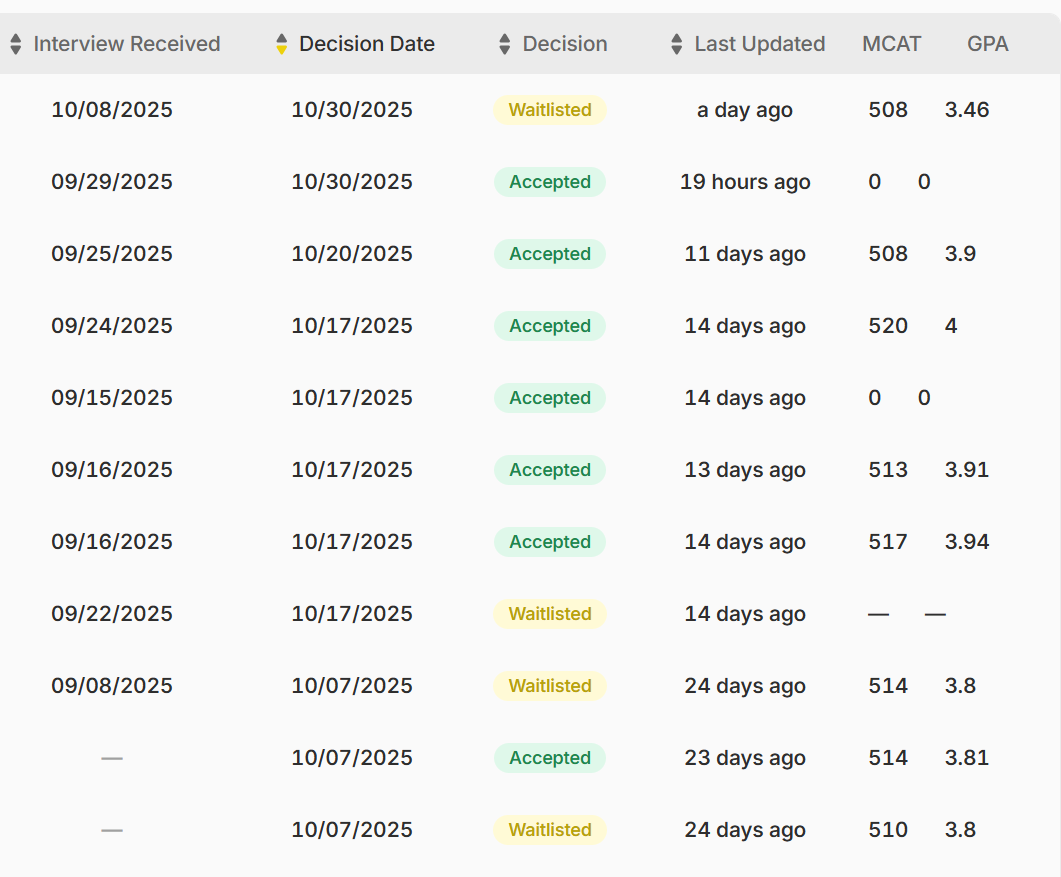1061x877 pixels.
Task: Click the MCAT column header
Action: pyautogui.click(x=891, y=44)
